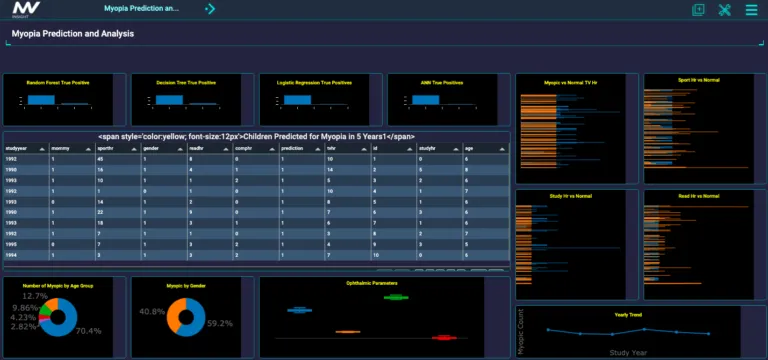The height and width of the screenshot is (360, 768).
Task: Click the Myopia Prediction and Analysis title
Action: [x=72, y=34]
